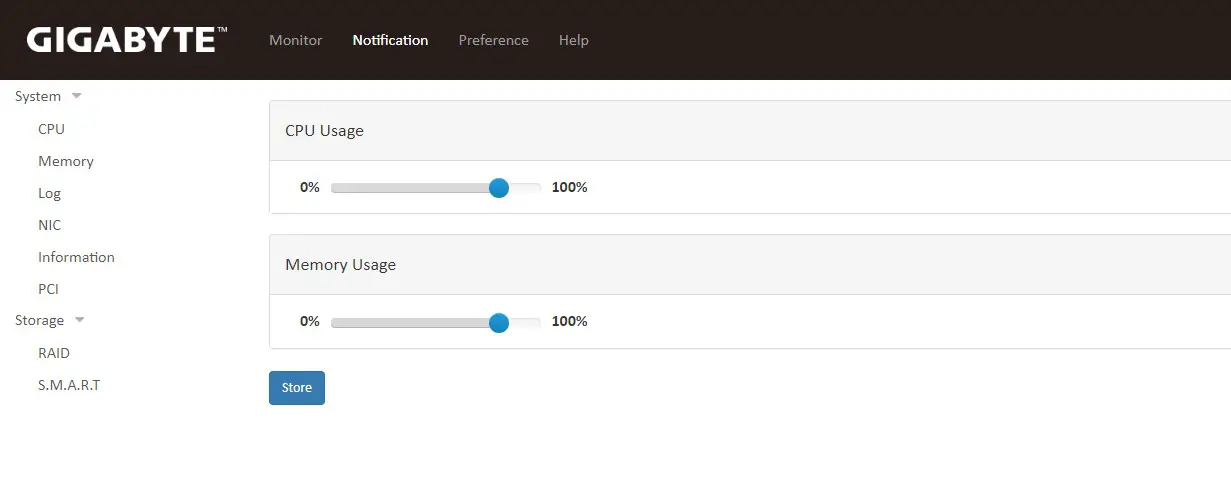Screen dimensions: 1231x480
Task: Select PCI in the sidebar
Action: [48, 289]
